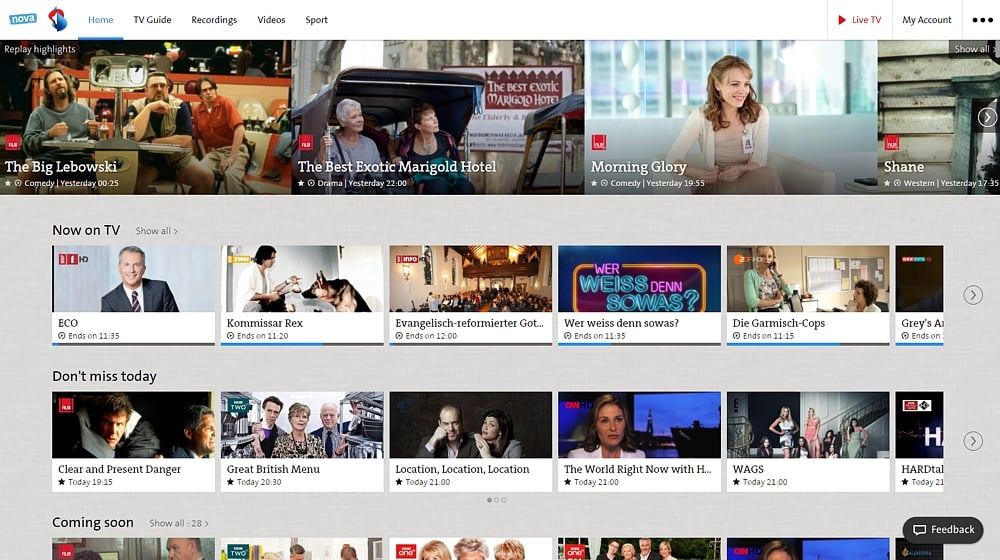Open The Big Lebowski replay
The height and width of the screenshot is (560, 1000).
pos(145,117)
